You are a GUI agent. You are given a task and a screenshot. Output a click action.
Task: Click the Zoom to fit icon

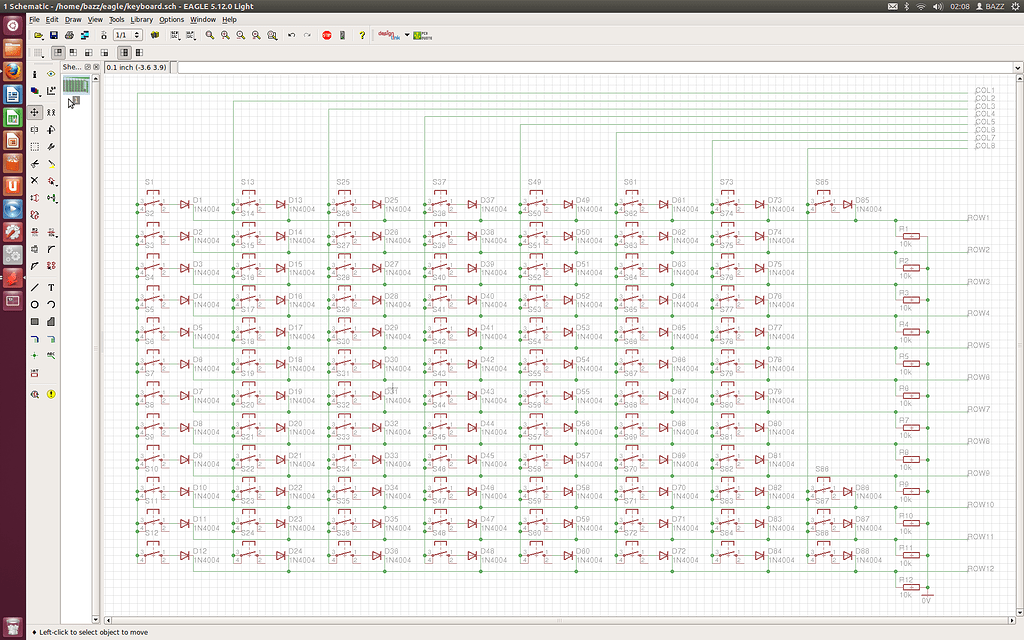click(x=209, y=35)
